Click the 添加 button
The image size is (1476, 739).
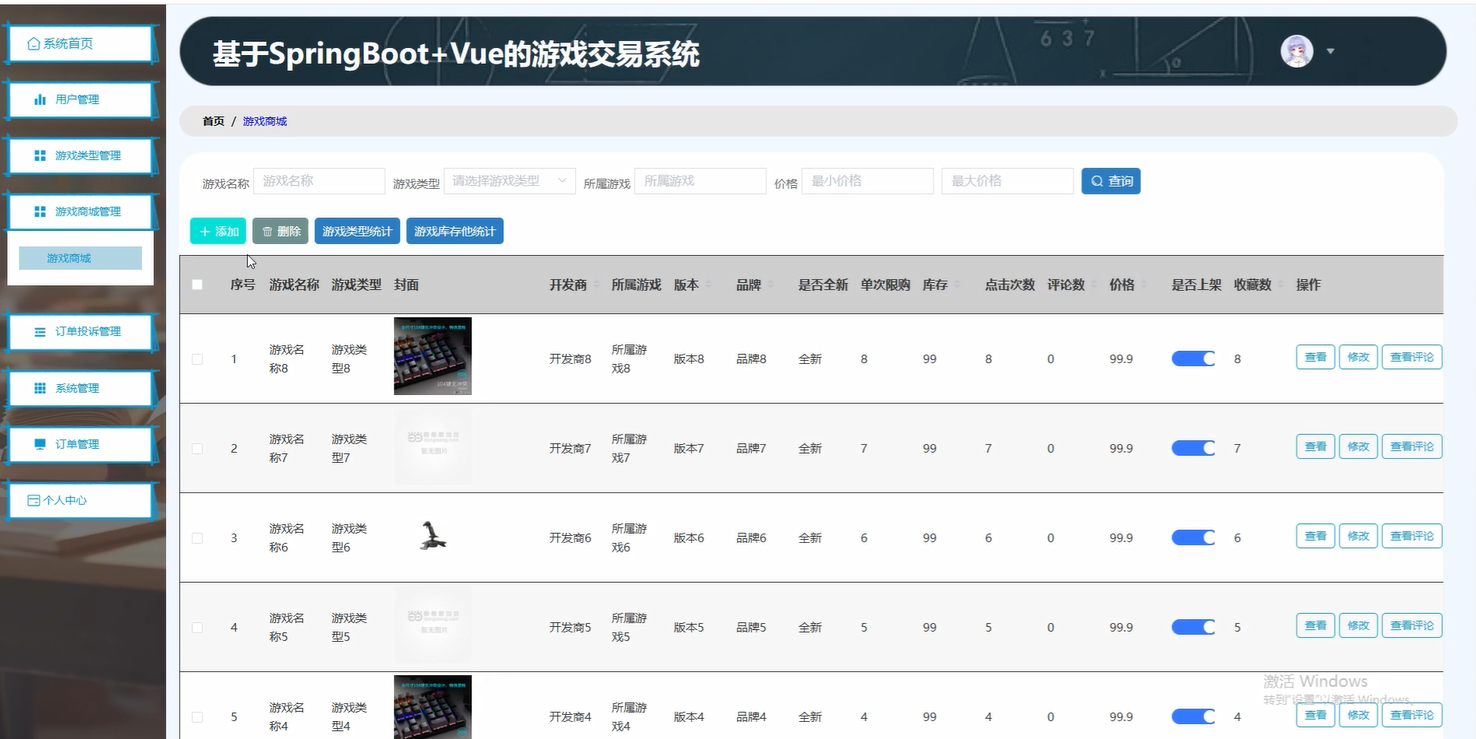pos(218,231)
